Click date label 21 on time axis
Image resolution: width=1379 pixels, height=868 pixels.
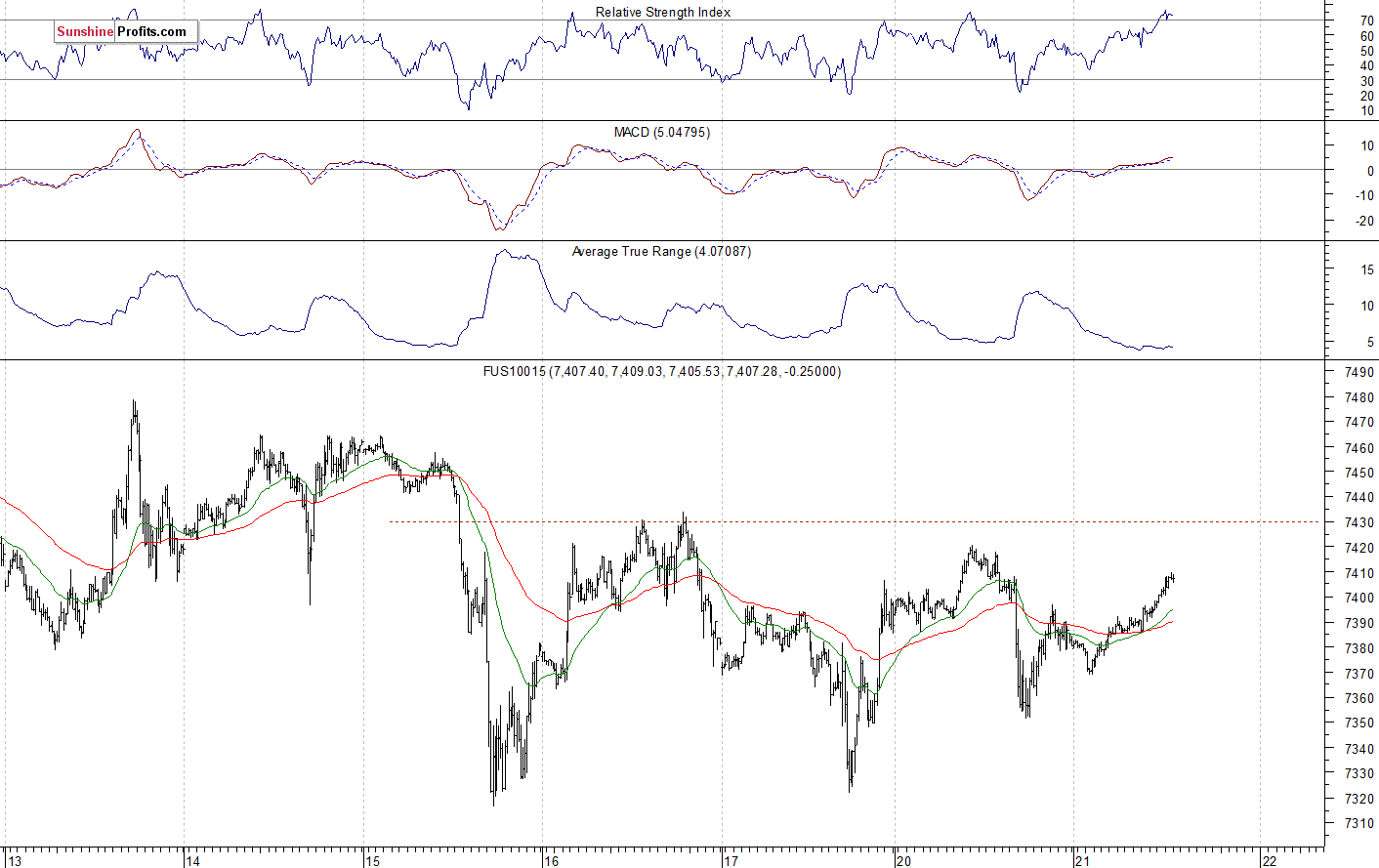tap(1082, 861)
